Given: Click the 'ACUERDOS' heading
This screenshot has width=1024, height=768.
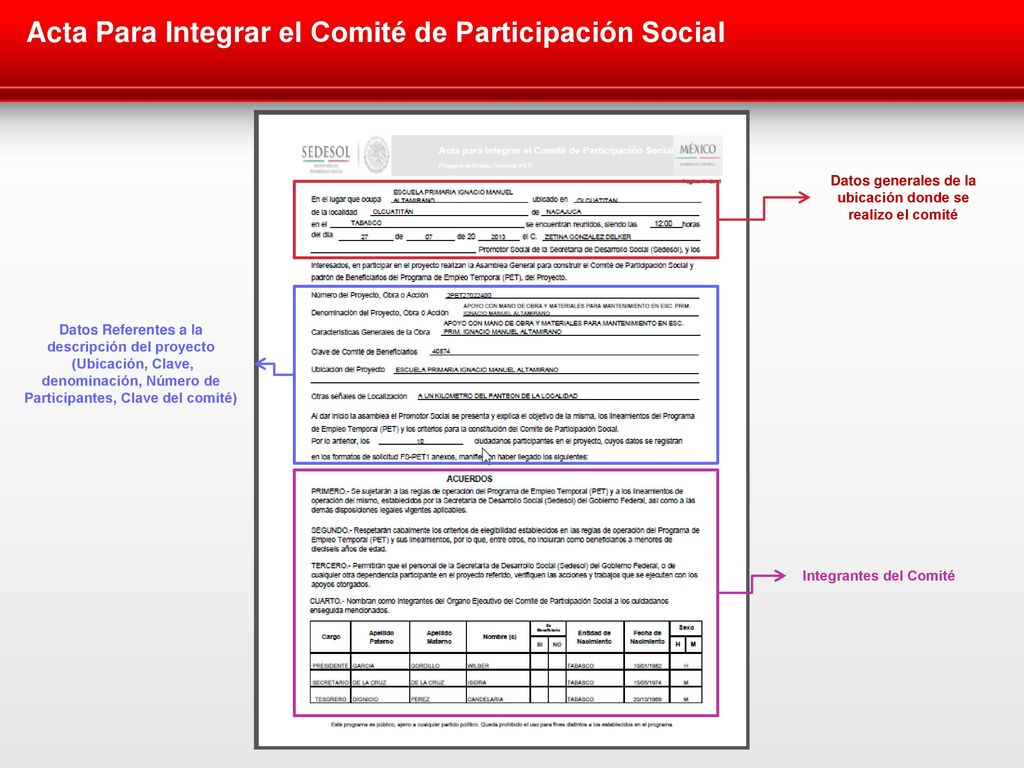Looking at the screenshot, I should point(470,478).
